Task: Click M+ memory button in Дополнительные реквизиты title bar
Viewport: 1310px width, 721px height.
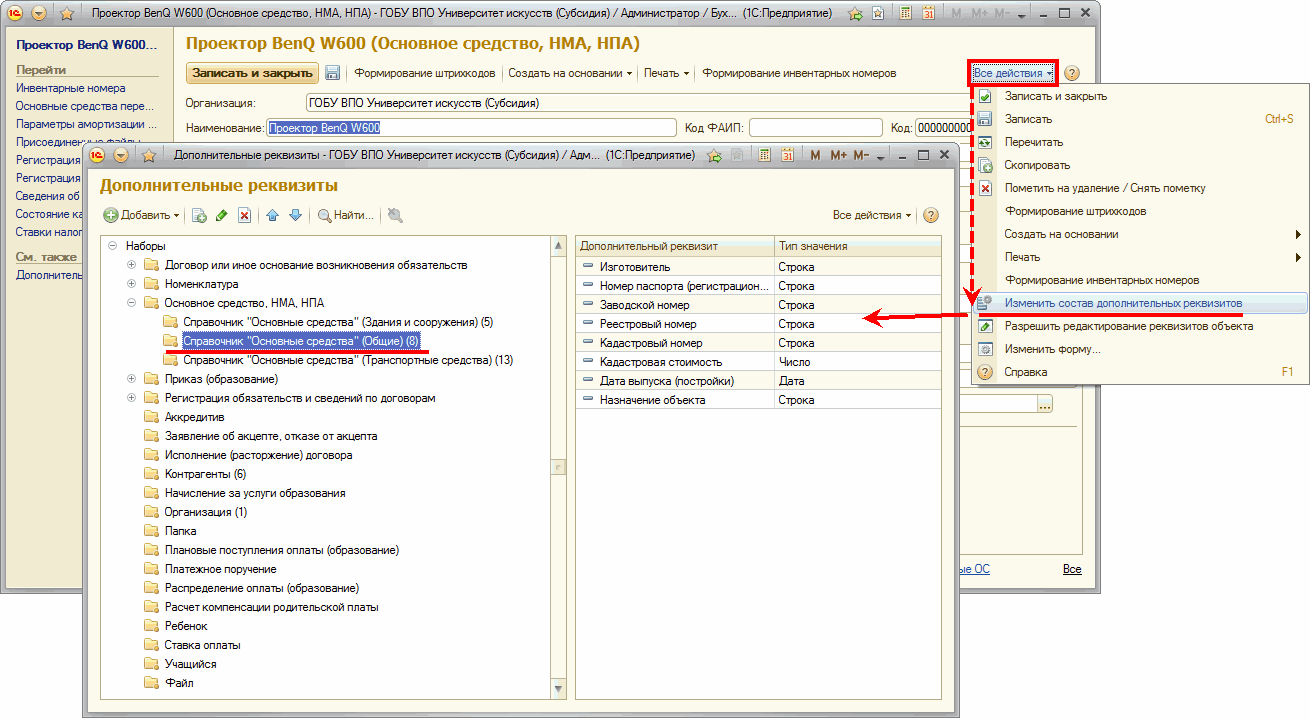Action: (x=838, y=156)
